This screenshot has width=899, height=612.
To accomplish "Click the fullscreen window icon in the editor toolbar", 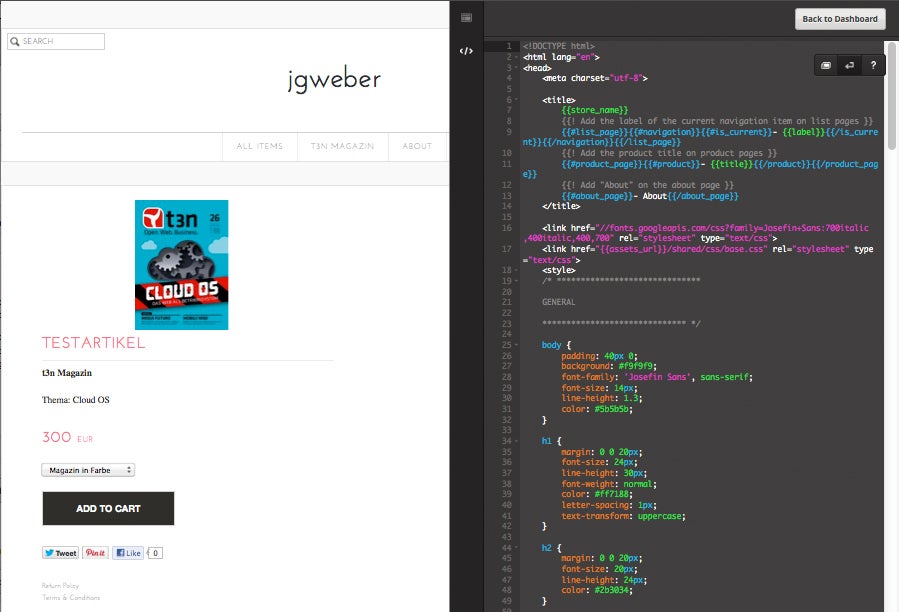I will pos(826,65).
